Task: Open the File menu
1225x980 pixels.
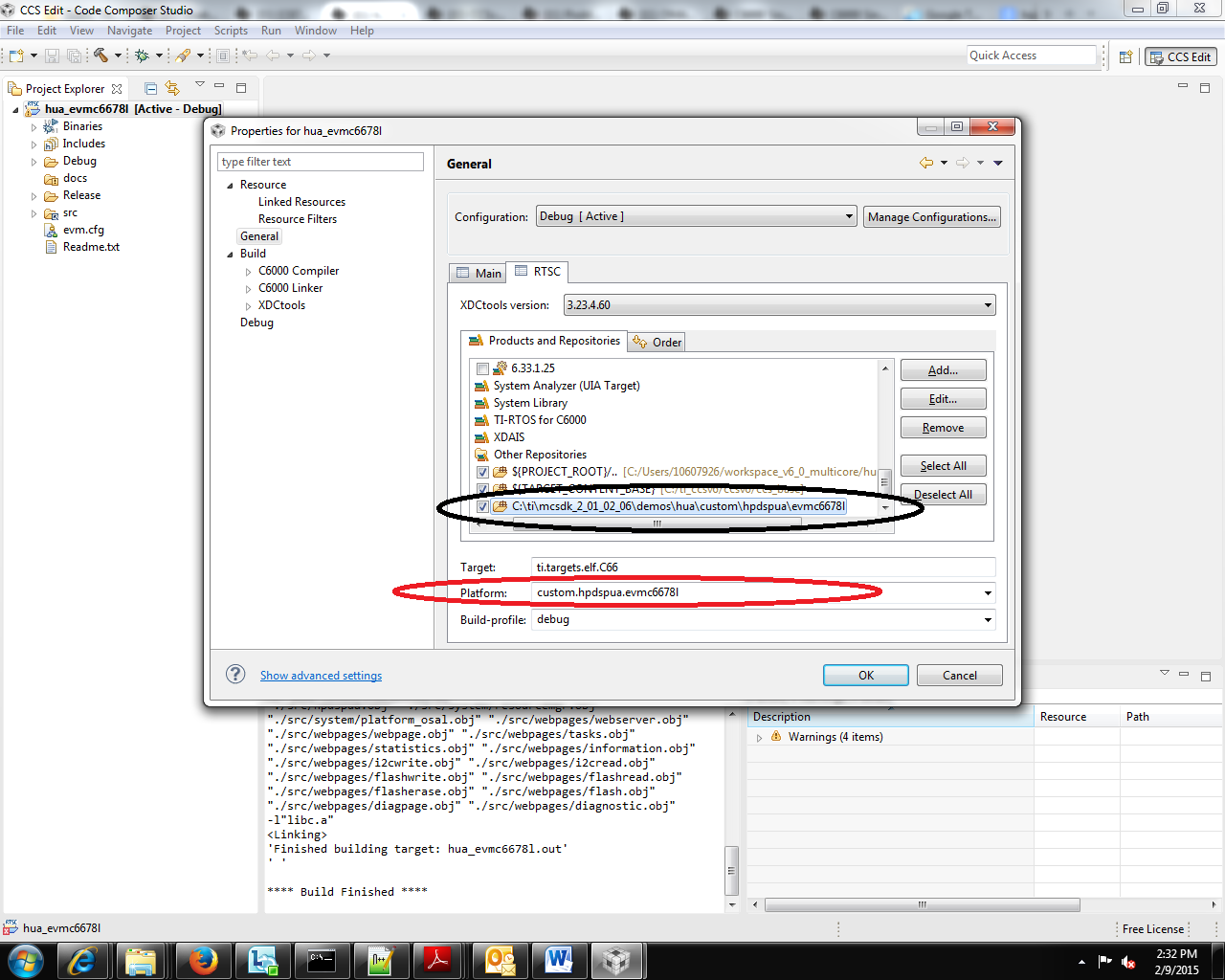Action: (15, 31)
